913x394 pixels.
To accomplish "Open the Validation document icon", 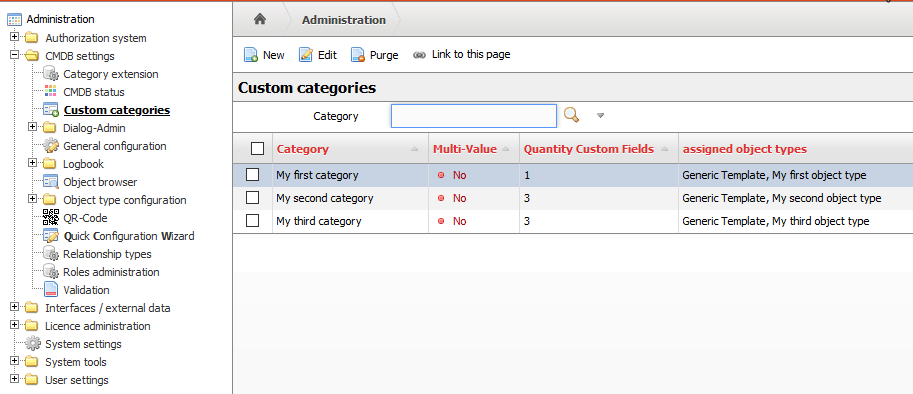I will coord(51,290).
